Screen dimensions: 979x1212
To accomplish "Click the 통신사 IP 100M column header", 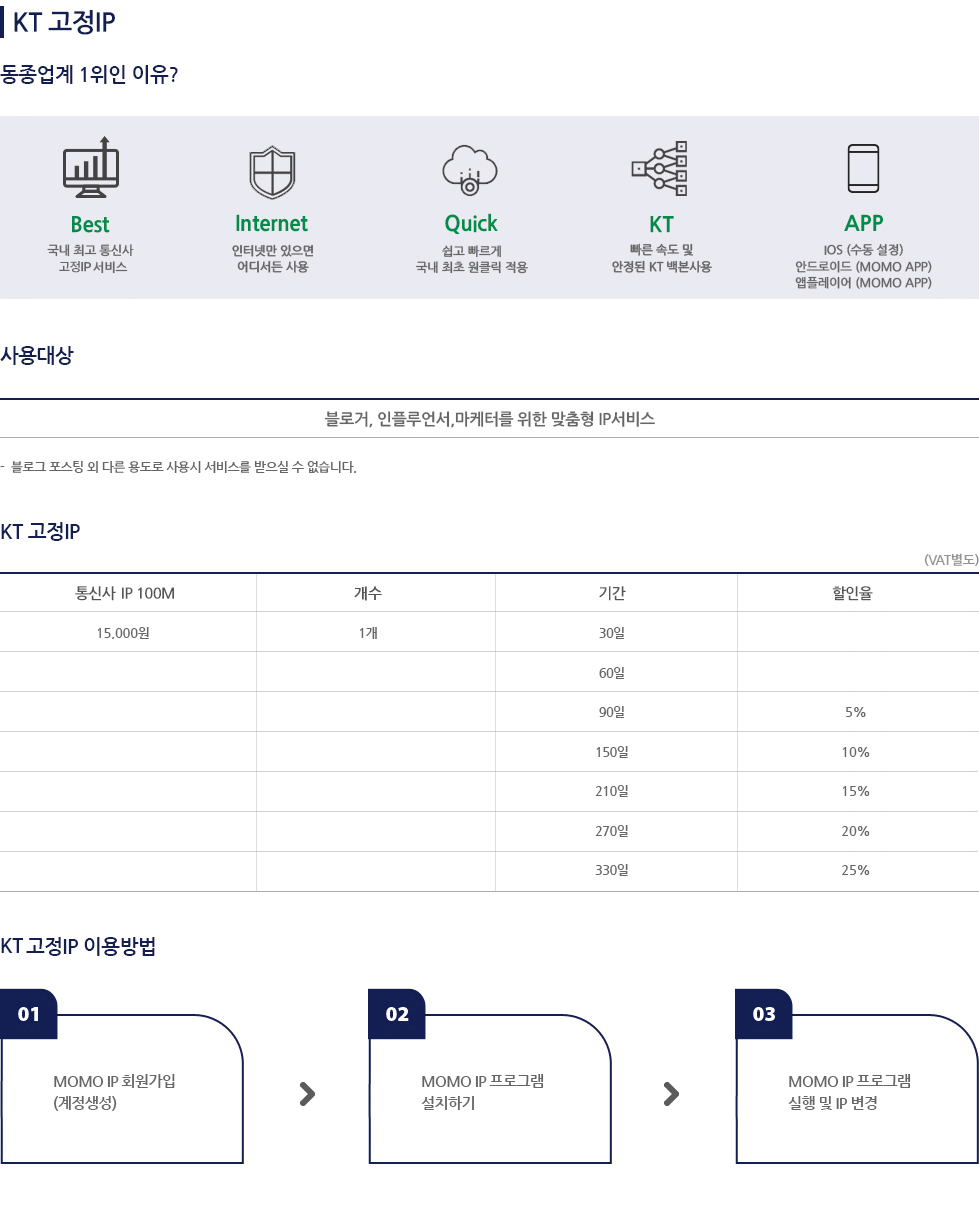I will tap(125, 593).
